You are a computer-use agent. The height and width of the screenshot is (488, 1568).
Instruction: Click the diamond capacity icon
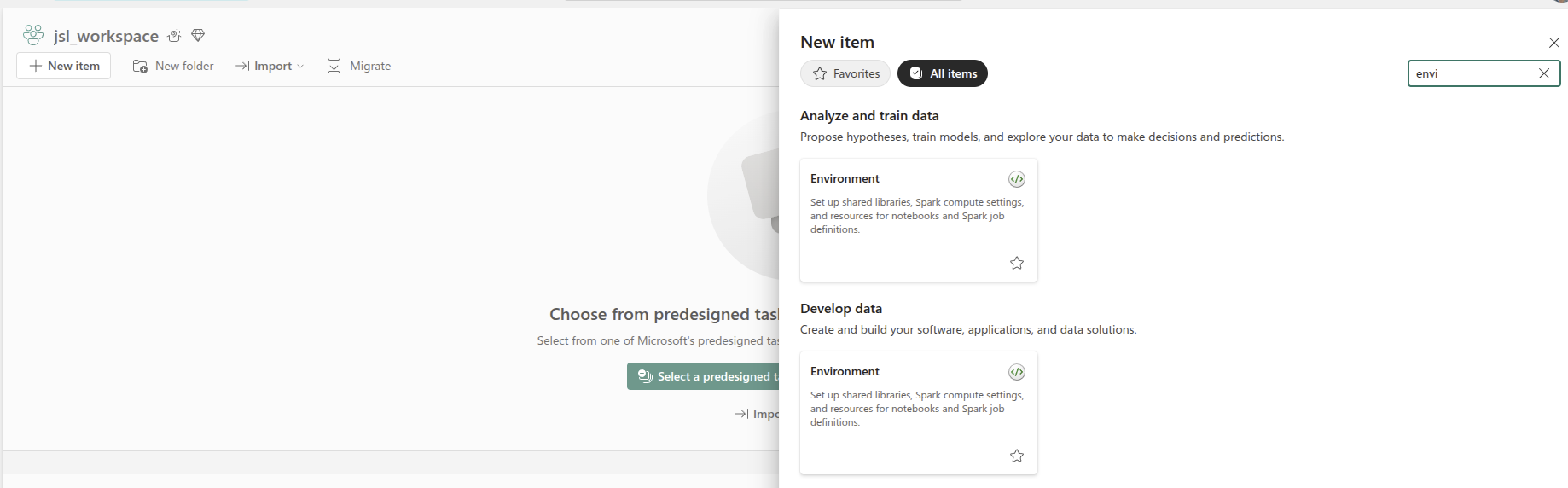(x=198, y=36)
